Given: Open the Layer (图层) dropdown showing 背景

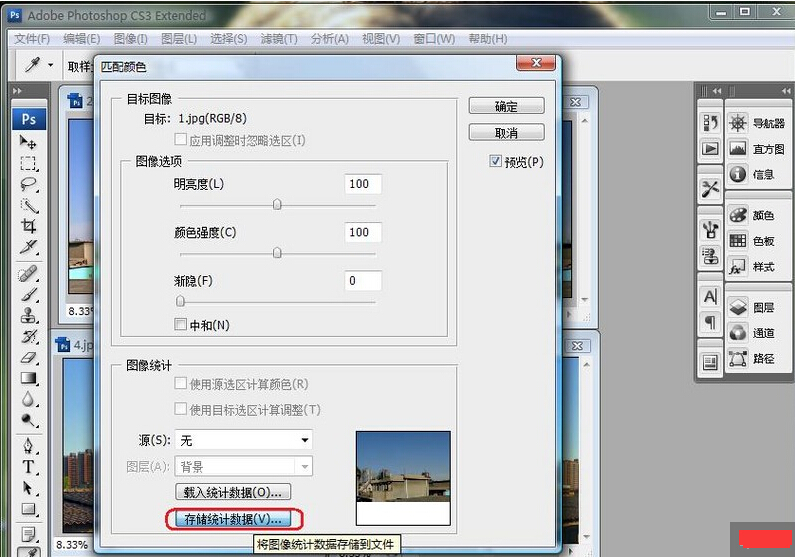Looking at the screenshot, I should point(244,466).
